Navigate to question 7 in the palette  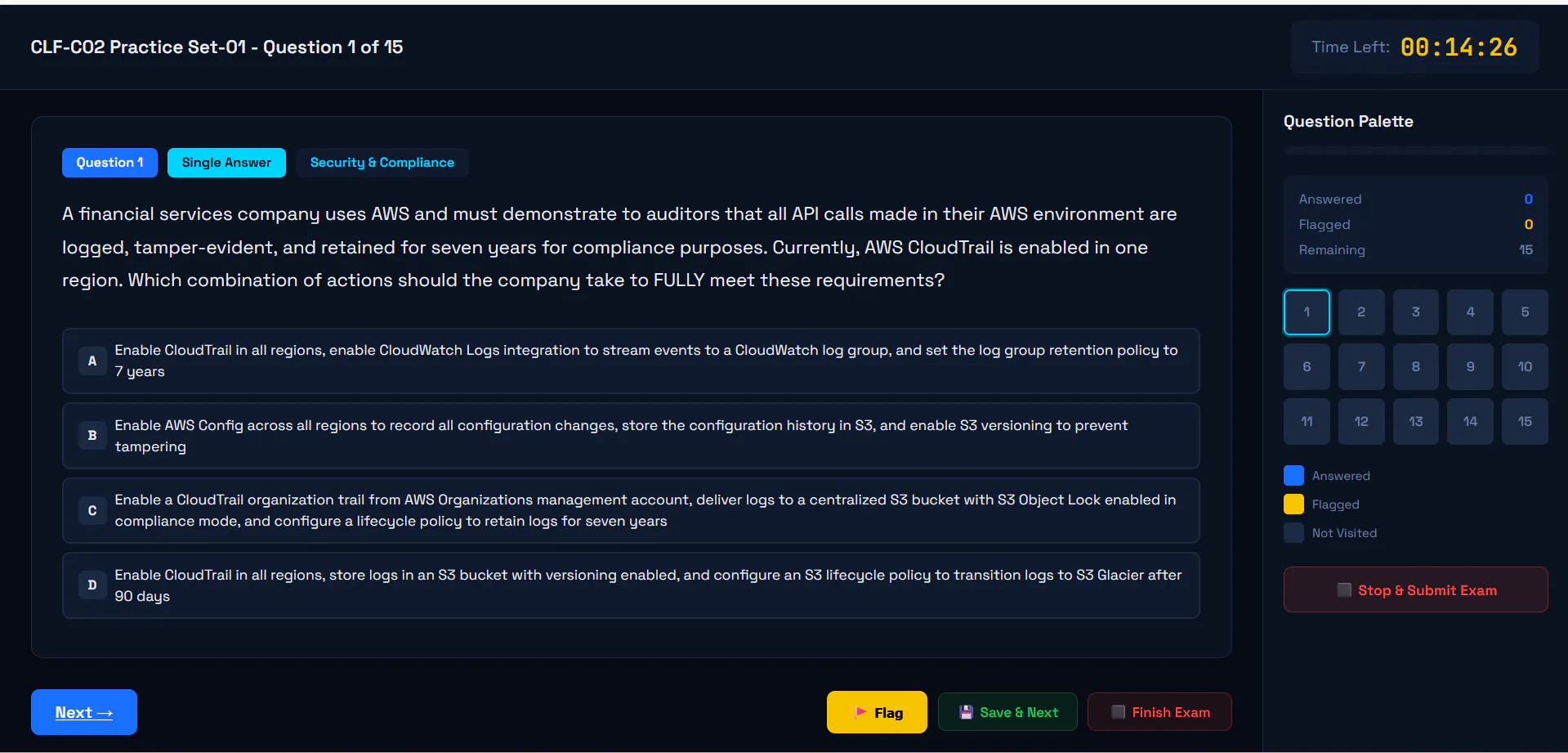pyautogui.click(x=1361, y=367)
